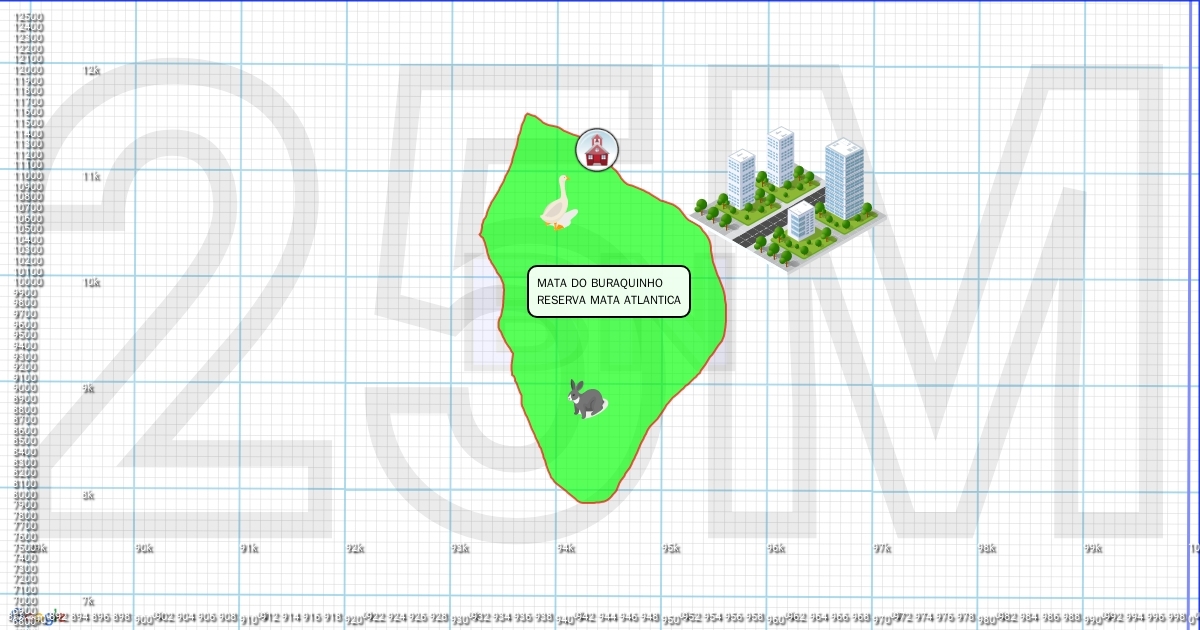Screen dimensions: 1200x630
Task: Click the 8k vertical axis label
Action: click(89, 495)
